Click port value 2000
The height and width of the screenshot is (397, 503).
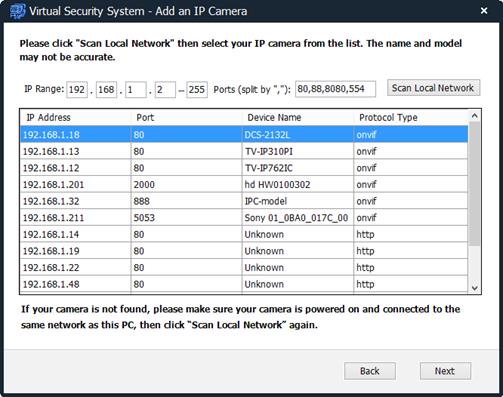pos(144,185)
